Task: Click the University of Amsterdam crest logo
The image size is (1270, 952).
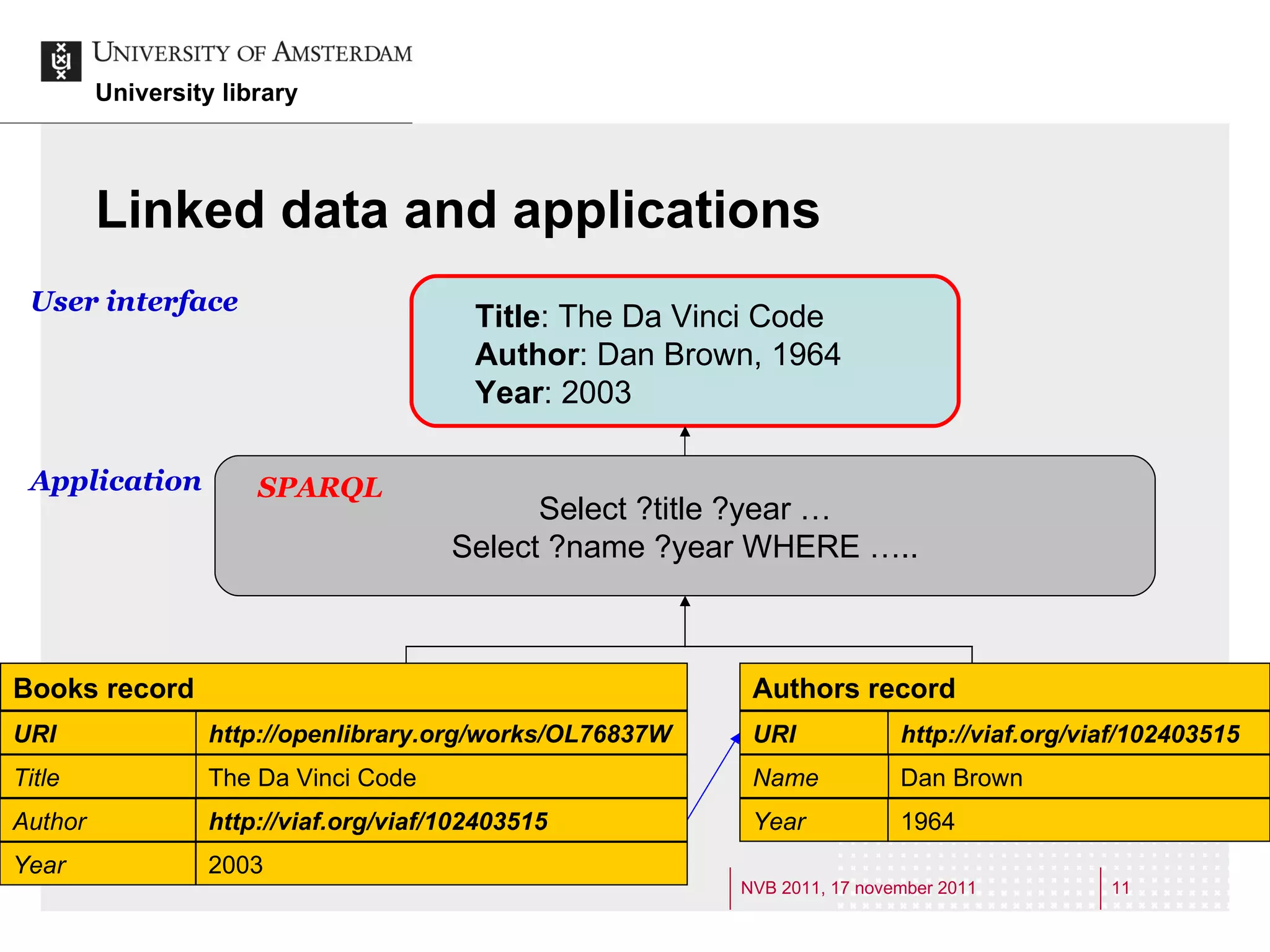Action: click(61, 61)
